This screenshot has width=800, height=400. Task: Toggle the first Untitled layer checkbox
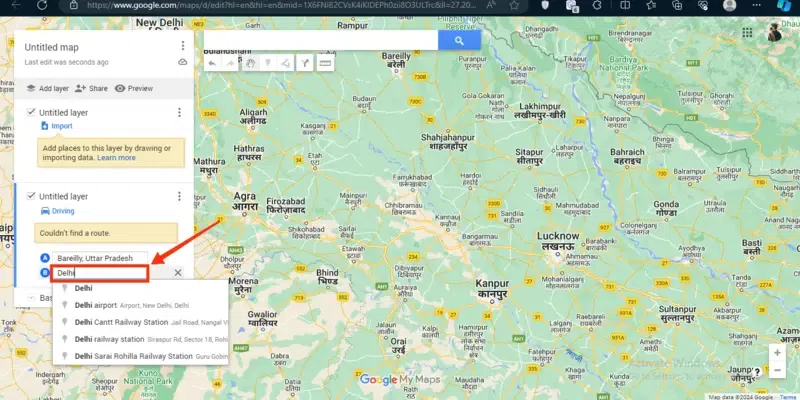click(x=31, y=112)
